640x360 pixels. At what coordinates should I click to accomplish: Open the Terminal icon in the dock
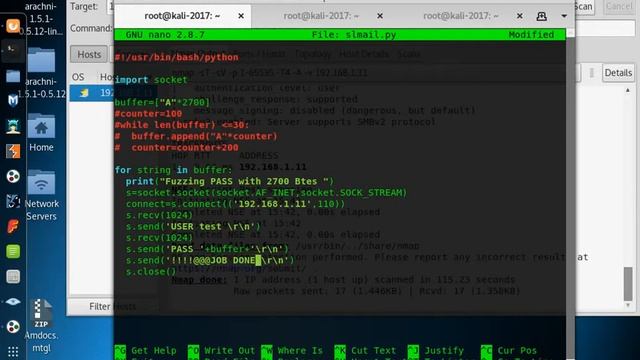[x=13, y=50]
